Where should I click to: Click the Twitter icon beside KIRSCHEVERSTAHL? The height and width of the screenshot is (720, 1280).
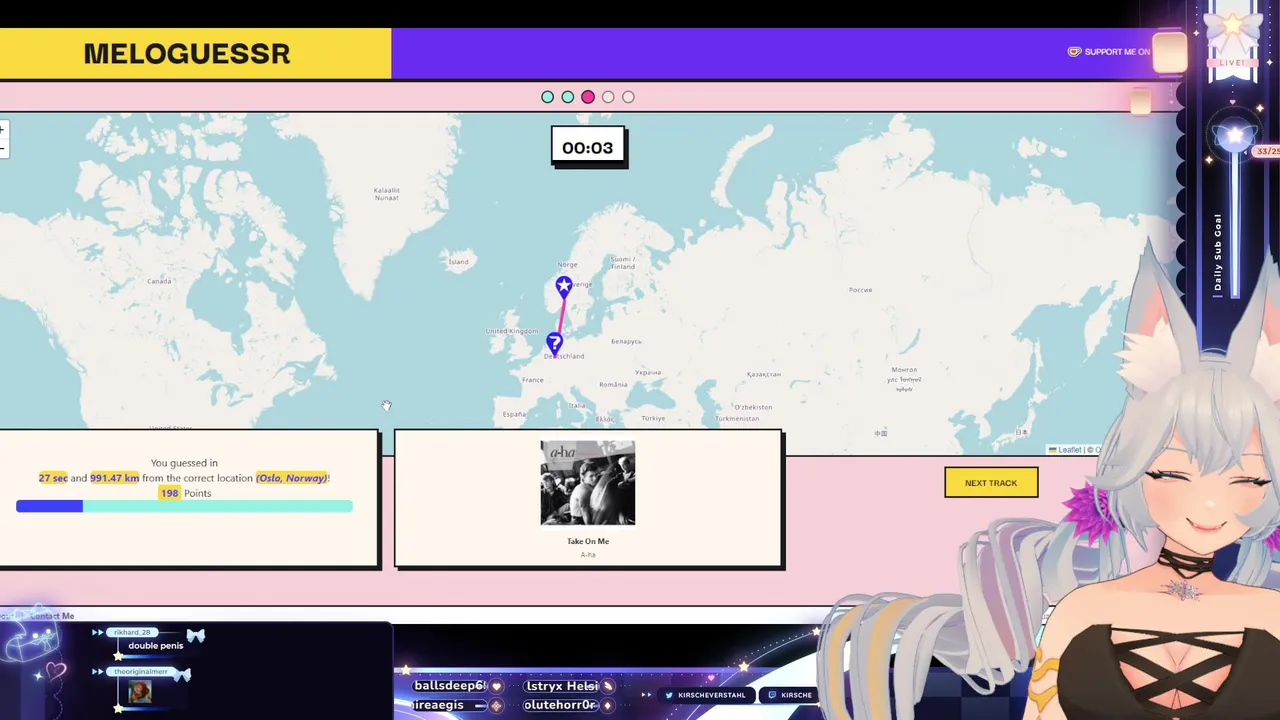pos(669,695)
